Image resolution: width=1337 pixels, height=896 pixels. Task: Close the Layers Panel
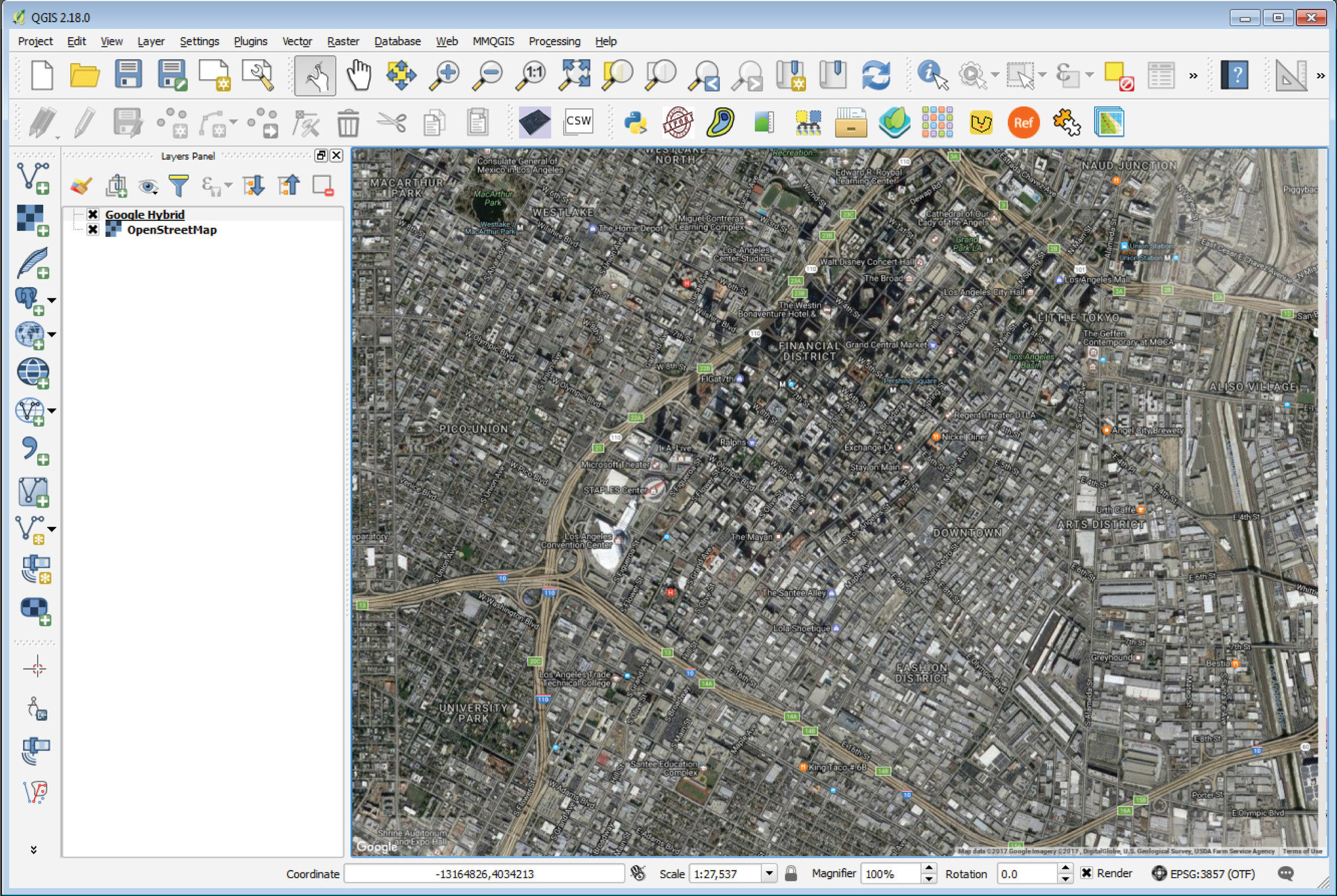tap(337, 155)
